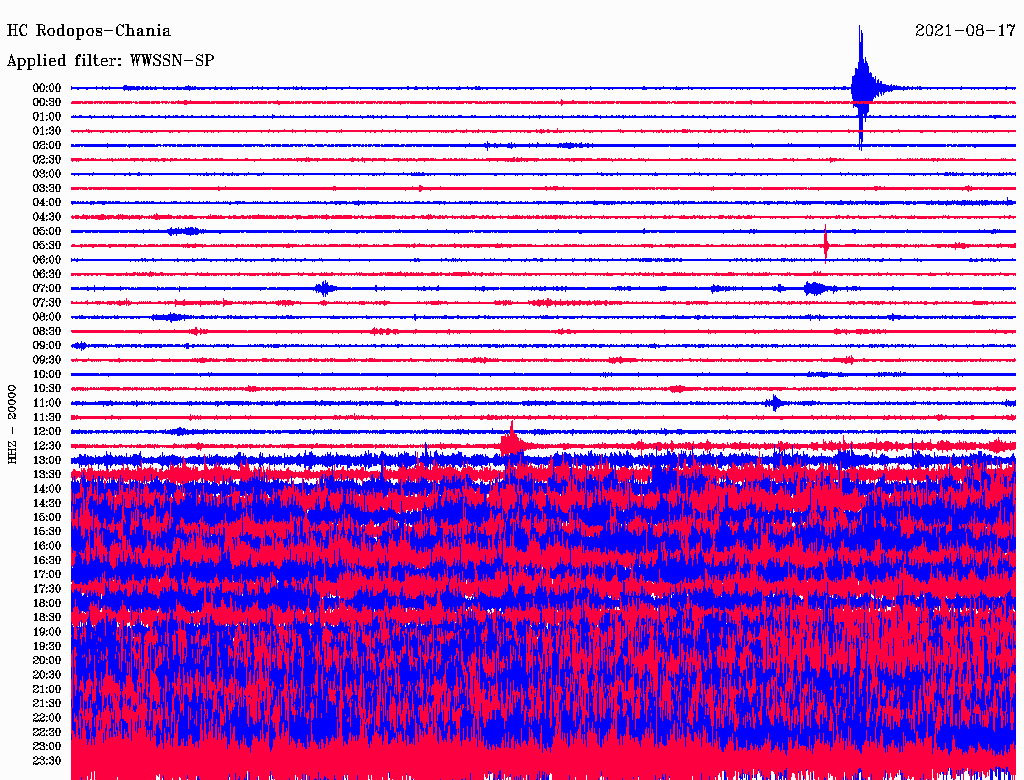Click the 02:30 time label
This screenshot has width=1024, height=780.
pos(47,159)
